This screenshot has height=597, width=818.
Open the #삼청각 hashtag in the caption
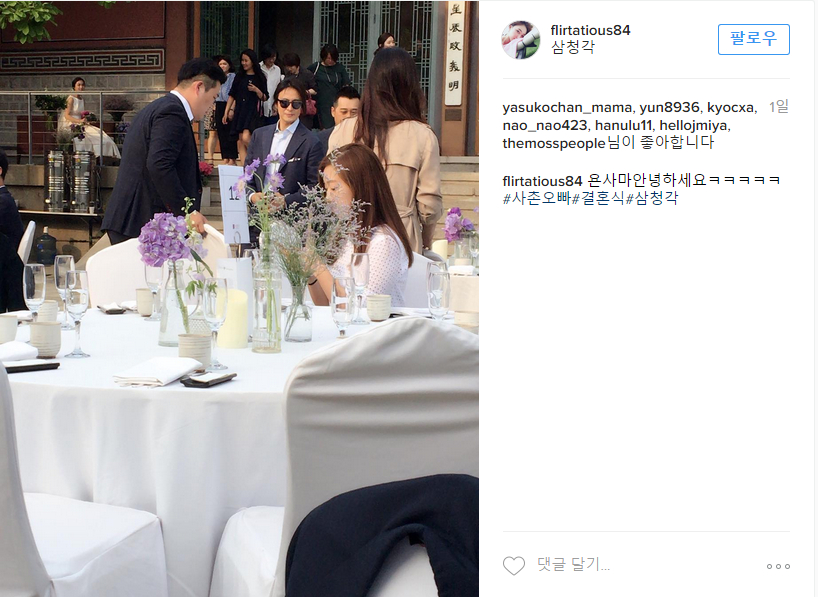pos(652,198)
